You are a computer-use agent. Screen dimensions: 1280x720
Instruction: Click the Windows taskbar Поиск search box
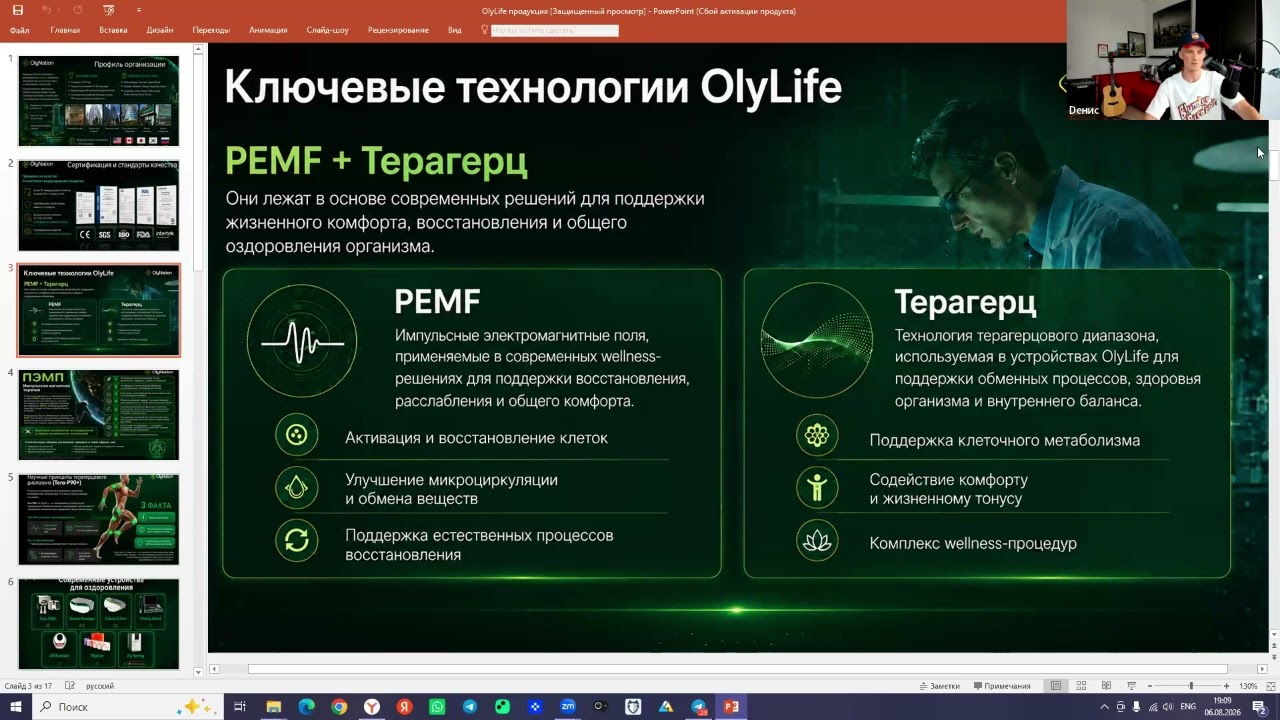point(128,707)
